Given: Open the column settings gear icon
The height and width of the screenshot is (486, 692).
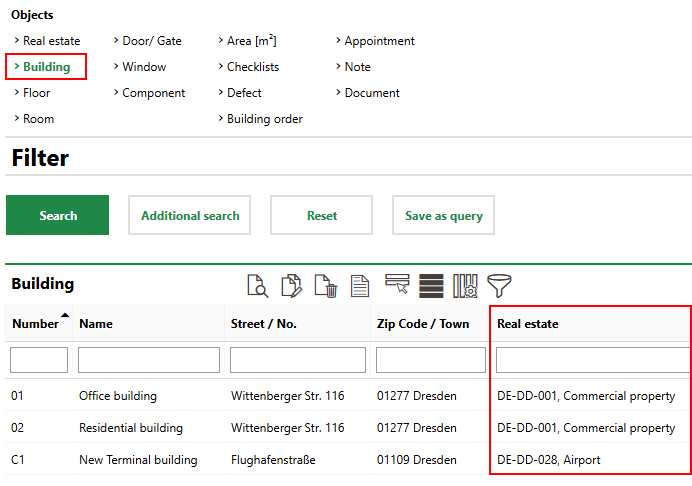Looking at the screenshot, I should click(465, 285).
